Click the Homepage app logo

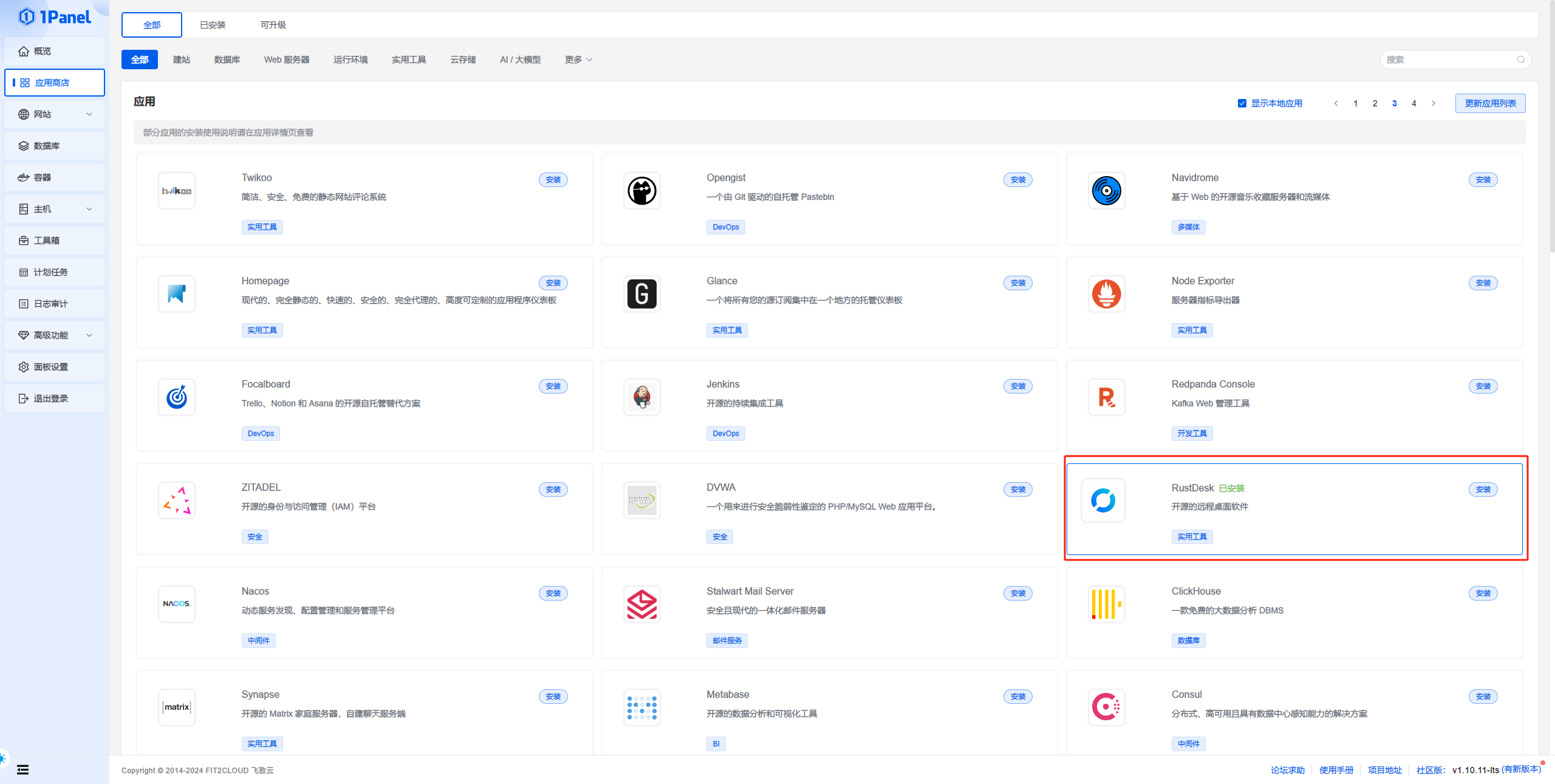tap(177, 294)
